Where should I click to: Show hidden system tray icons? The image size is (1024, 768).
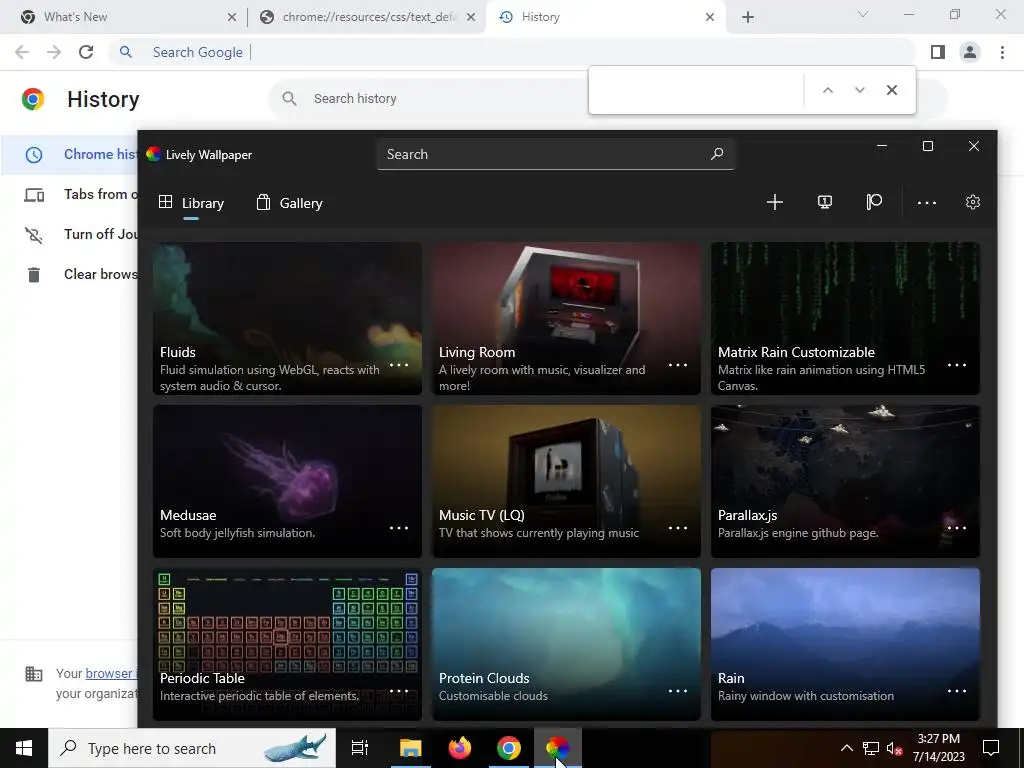846,748
